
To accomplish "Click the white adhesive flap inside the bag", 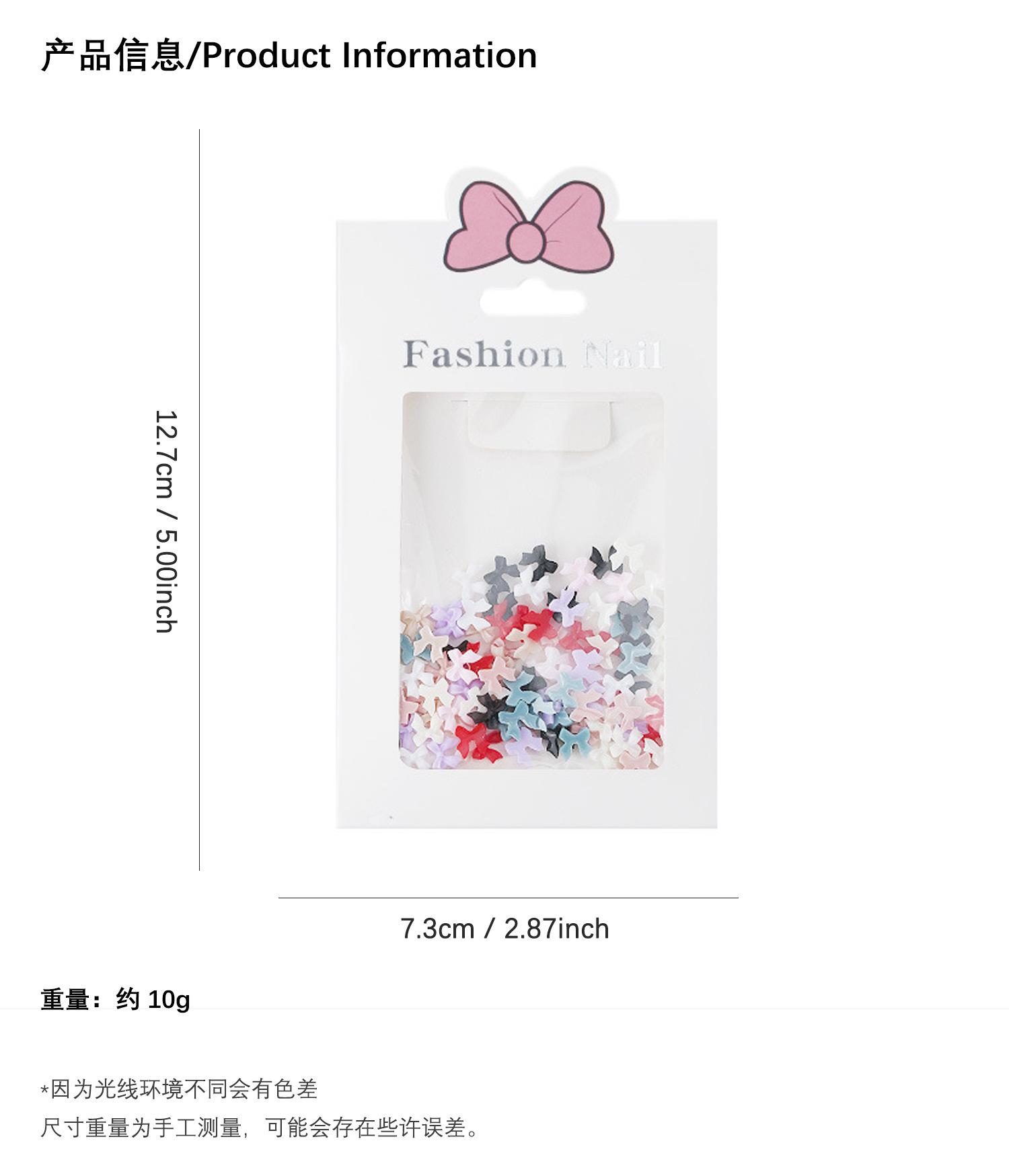I will [541, 424].
